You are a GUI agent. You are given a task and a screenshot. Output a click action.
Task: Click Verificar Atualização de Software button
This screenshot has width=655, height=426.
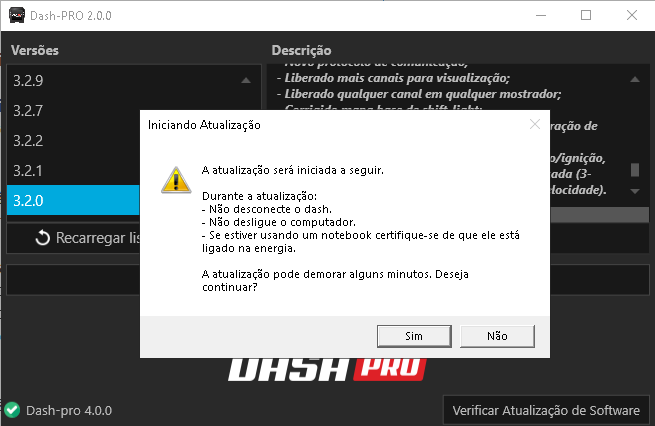point(546,411)
